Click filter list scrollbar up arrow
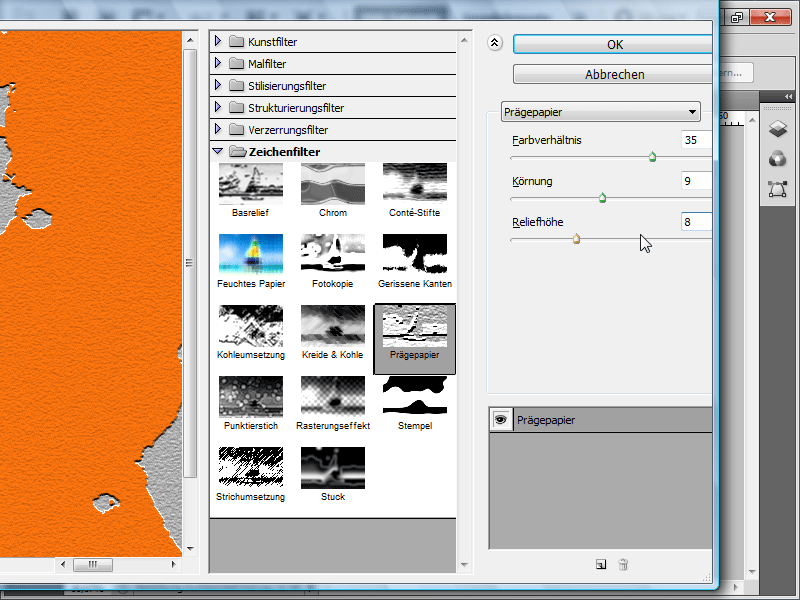Image resolution: width=800 pixels, height=600 pixels. [x=464, y=40]
